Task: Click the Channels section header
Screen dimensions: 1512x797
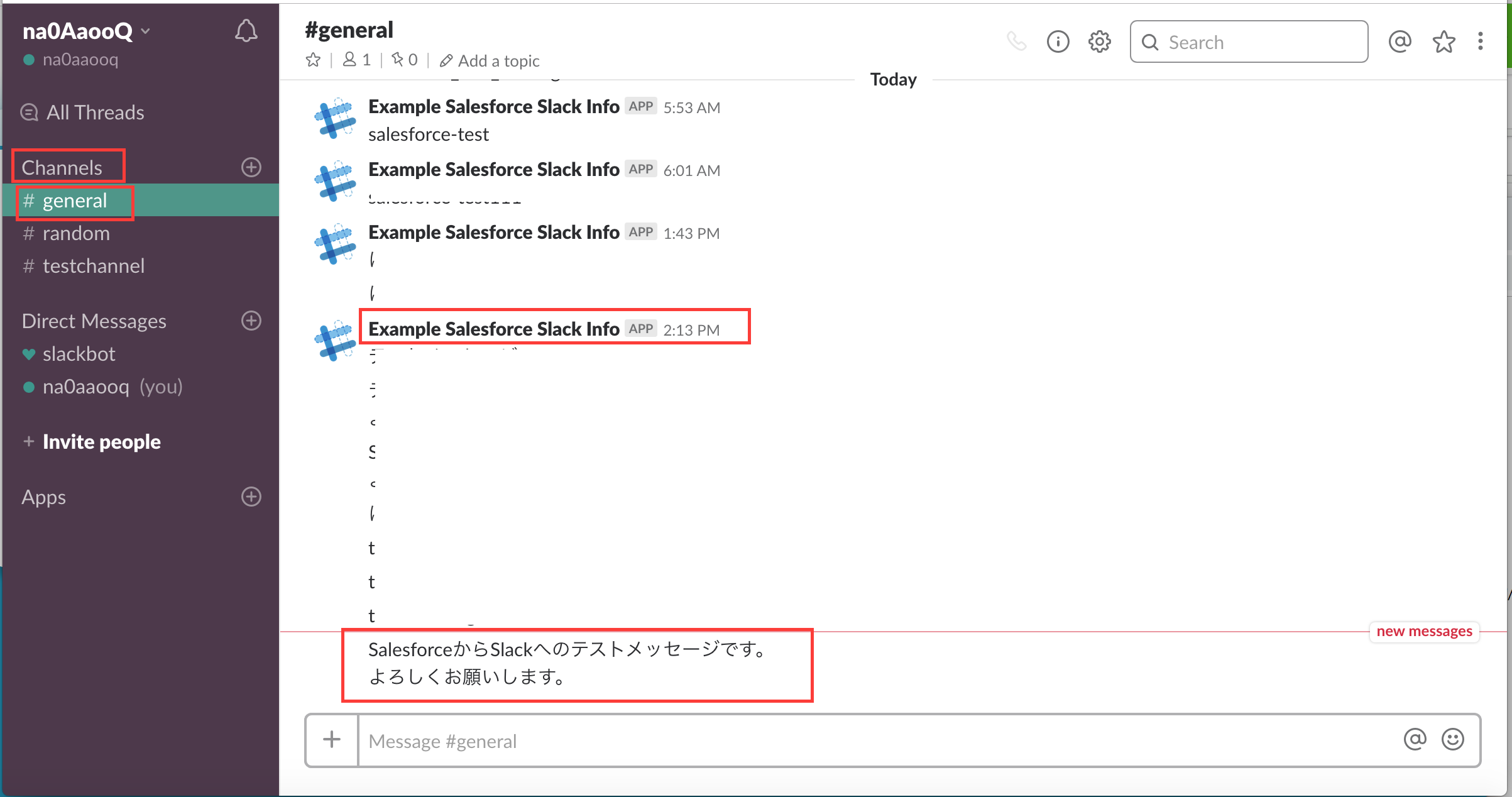Action: pos(62,167)
